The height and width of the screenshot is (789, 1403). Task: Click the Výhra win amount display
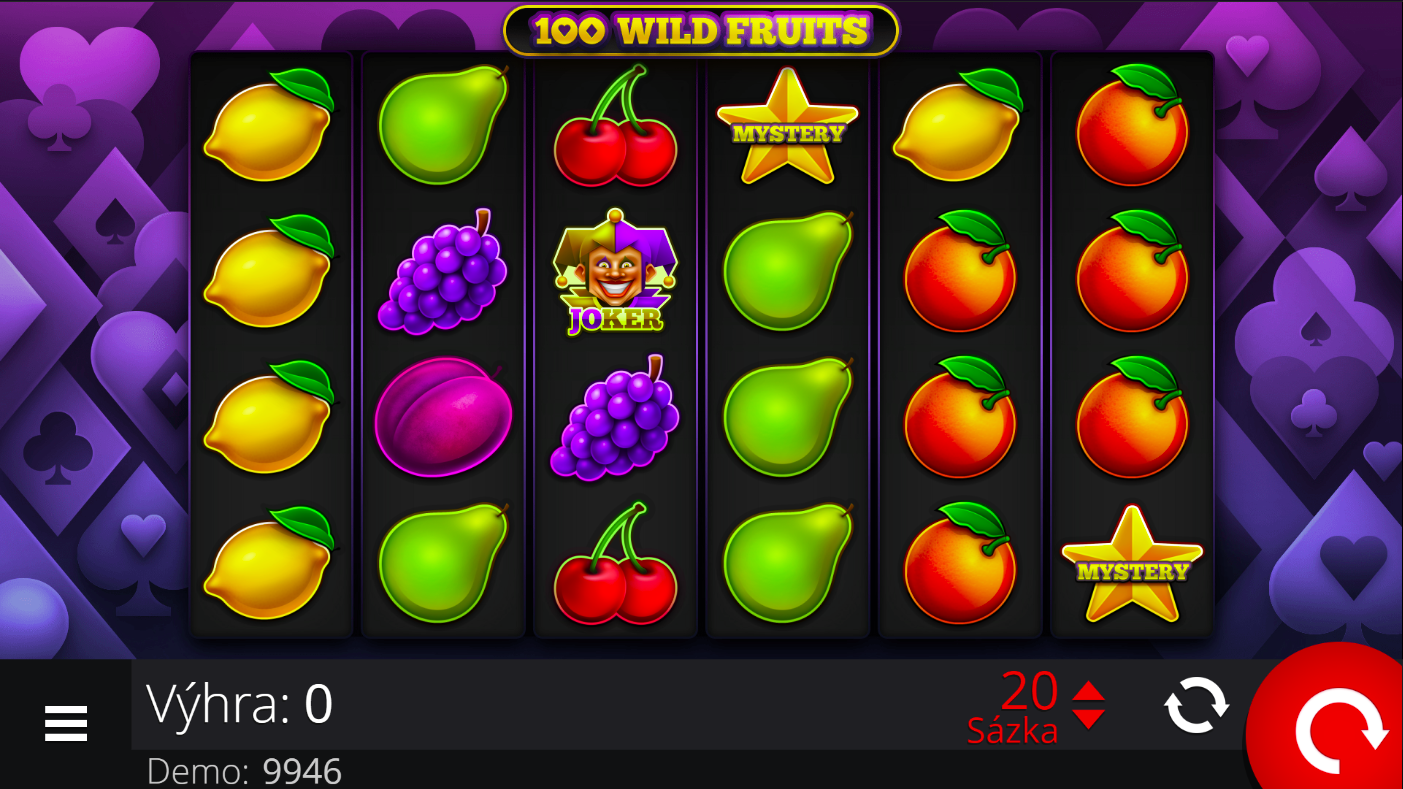pos(239,704)
